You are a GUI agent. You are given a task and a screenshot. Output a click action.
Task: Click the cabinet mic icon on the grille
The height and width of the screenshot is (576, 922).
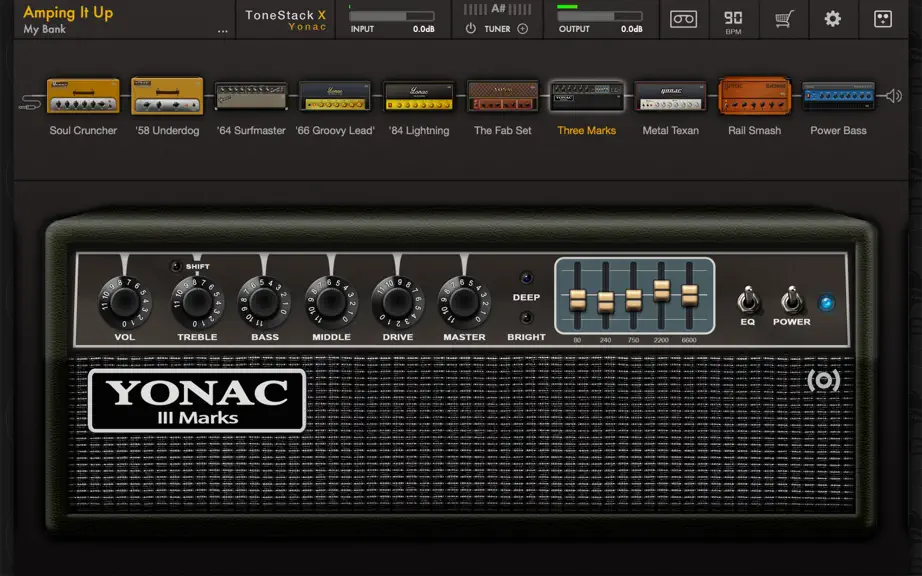tap(823, 381)
